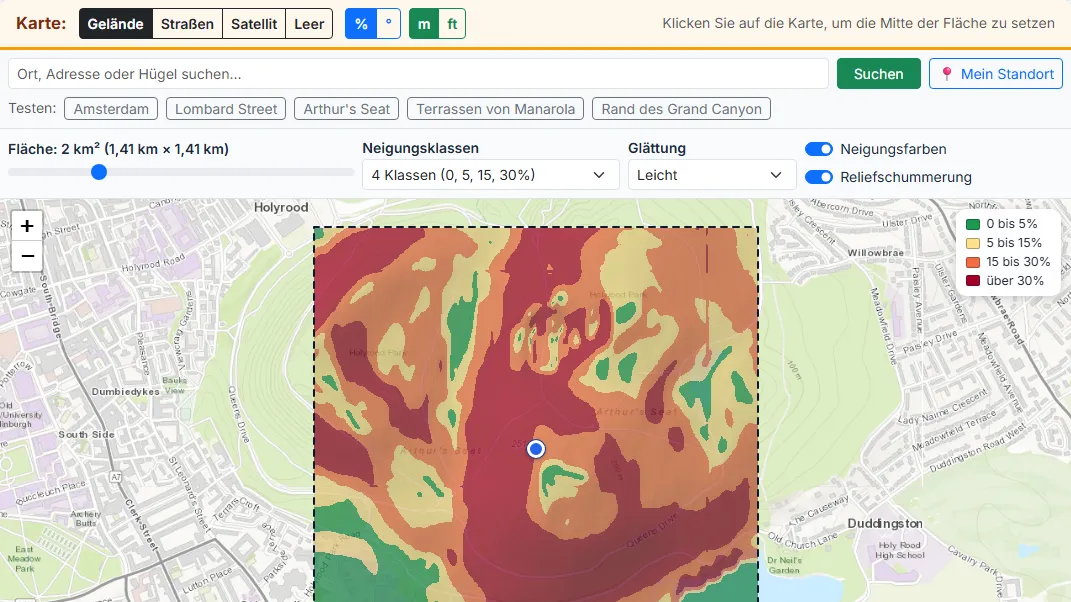Try the Amsterdam preset

coord(111,109)
